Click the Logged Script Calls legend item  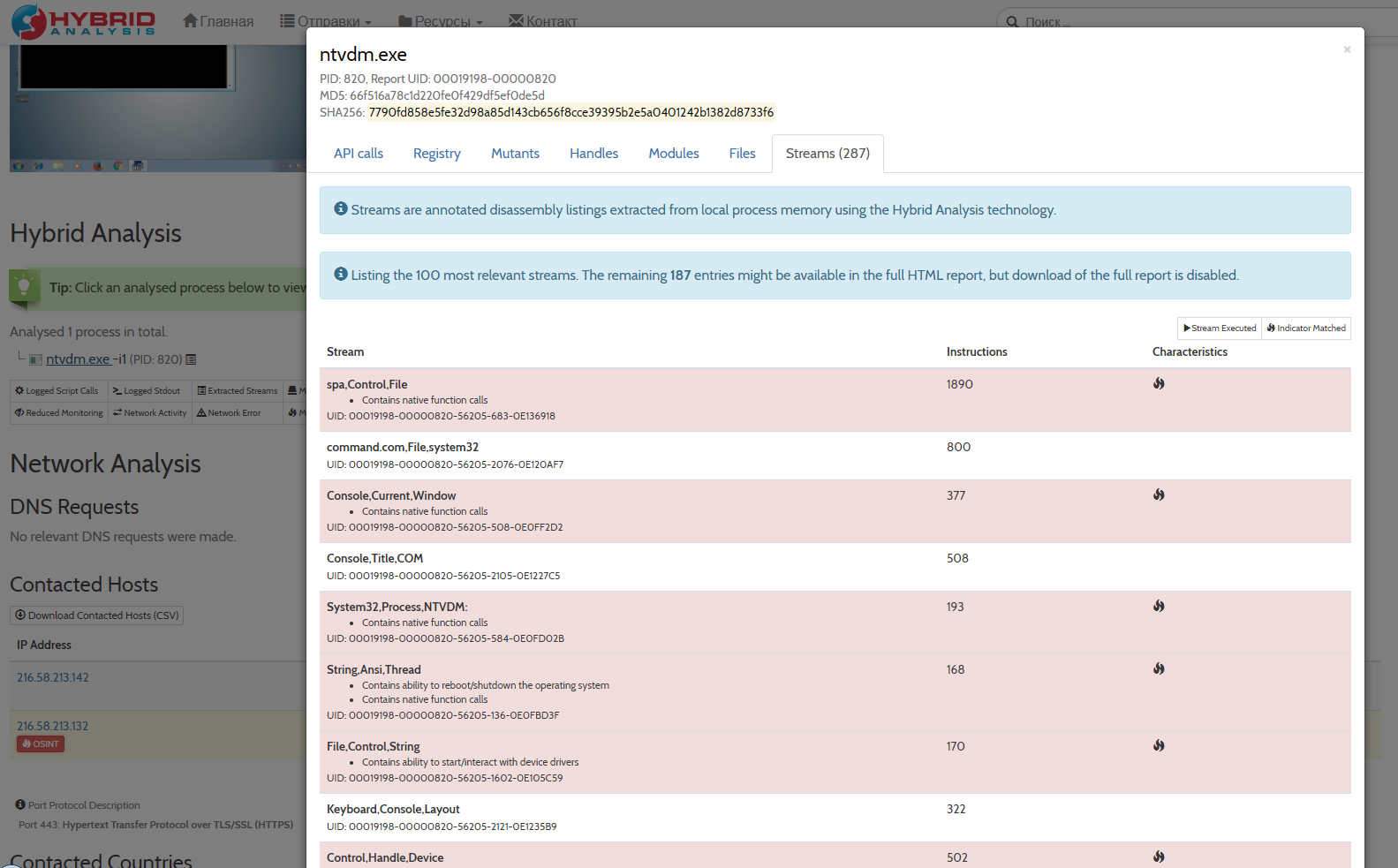(58, 391)
